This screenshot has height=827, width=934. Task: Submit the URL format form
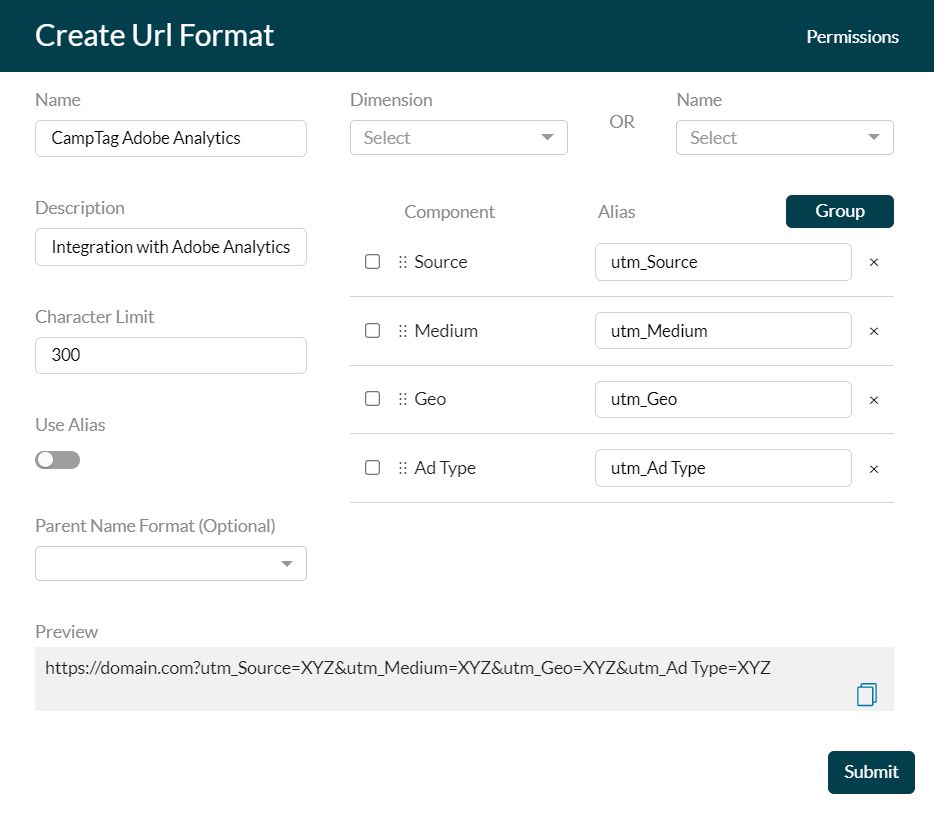pos(870,772)
